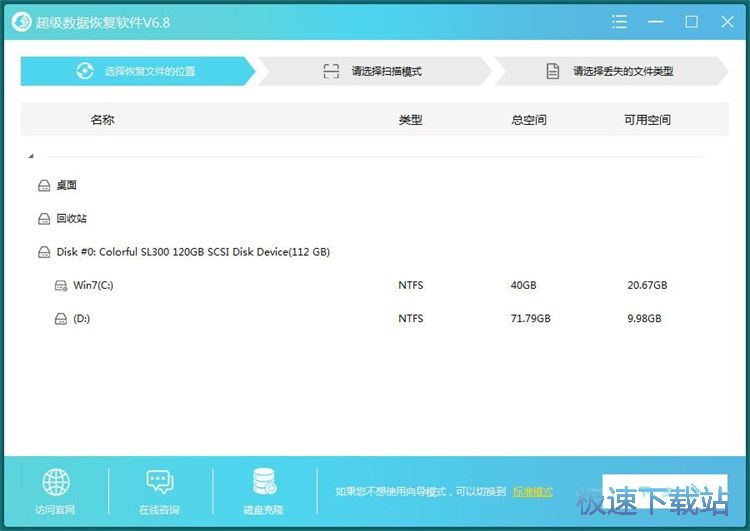The image size is (750, 531).
Task: Open the menu list icon in title bar
Action: [x=620, y=21]
